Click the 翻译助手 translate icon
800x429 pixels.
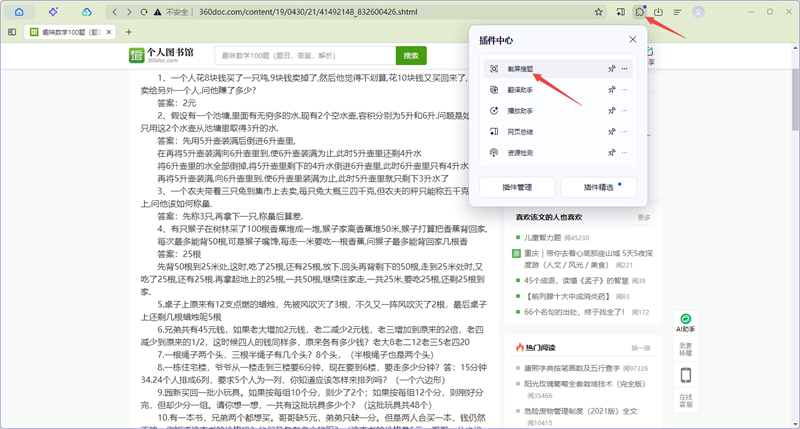[x=494, y=90]
